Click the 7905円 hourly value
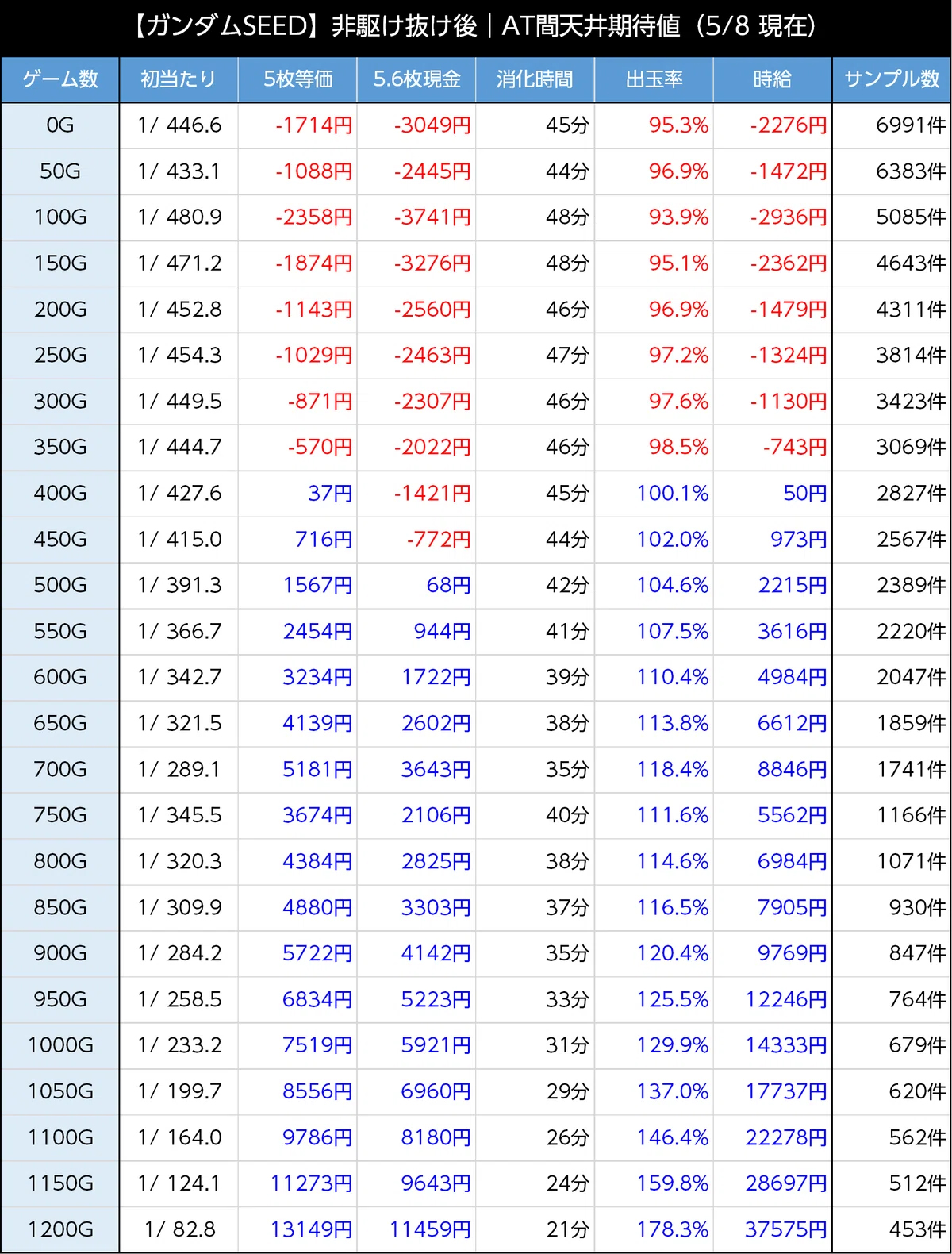Screen dimensions: 952x1254 (x=793, y=908)
